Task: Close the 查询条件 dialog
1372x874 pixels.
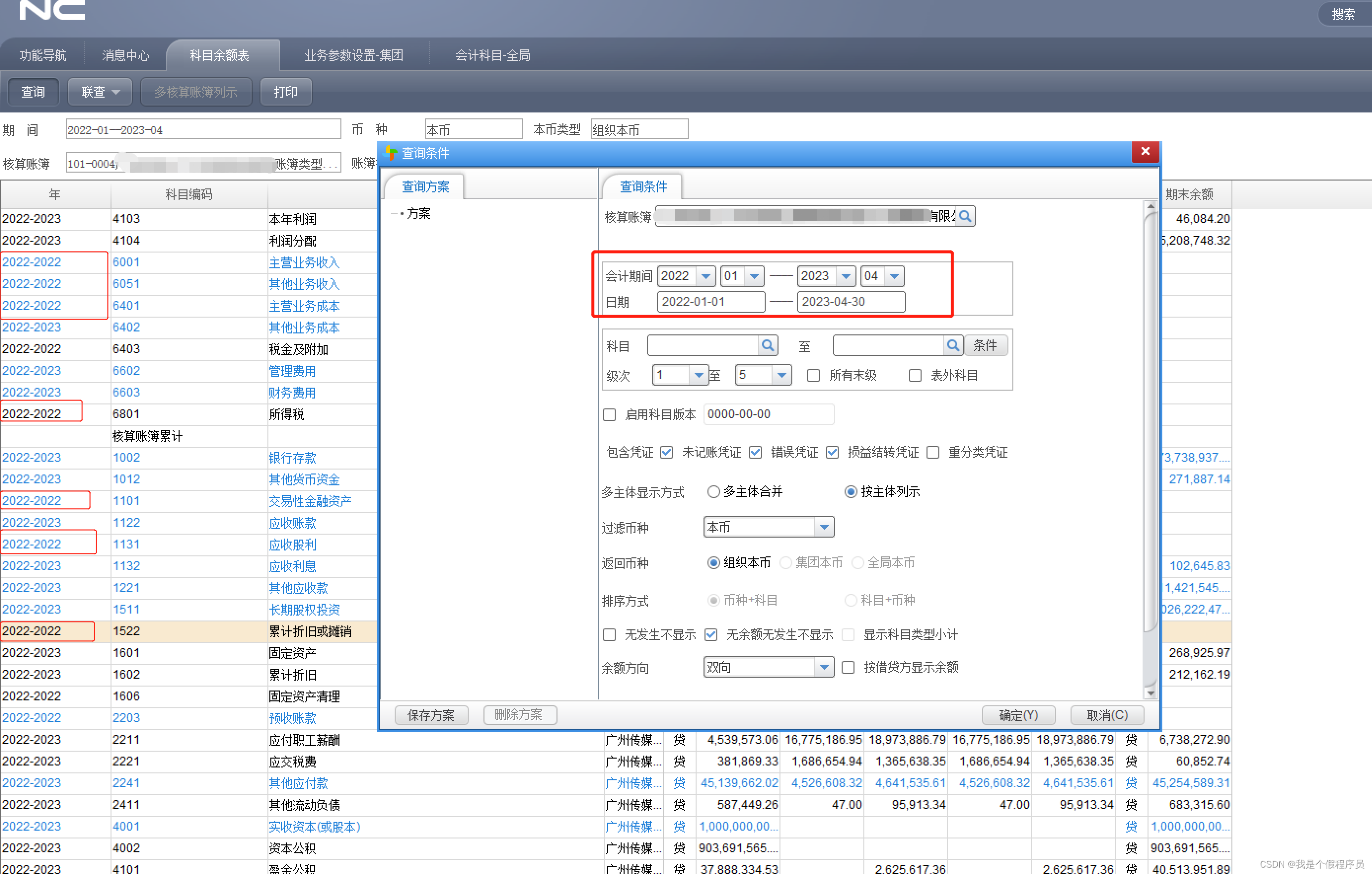Action: click(x=1145, y=151)
